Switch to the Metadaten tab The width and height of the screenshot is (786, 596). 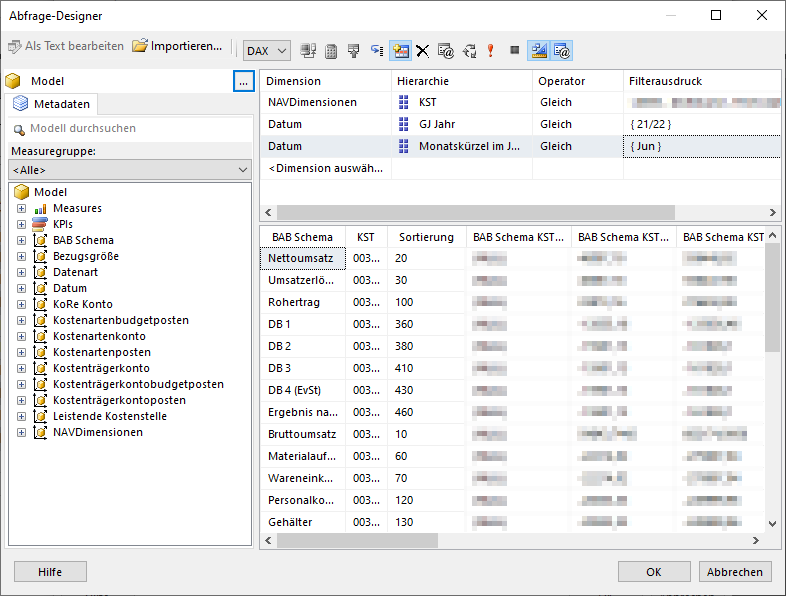coord(52,104)
